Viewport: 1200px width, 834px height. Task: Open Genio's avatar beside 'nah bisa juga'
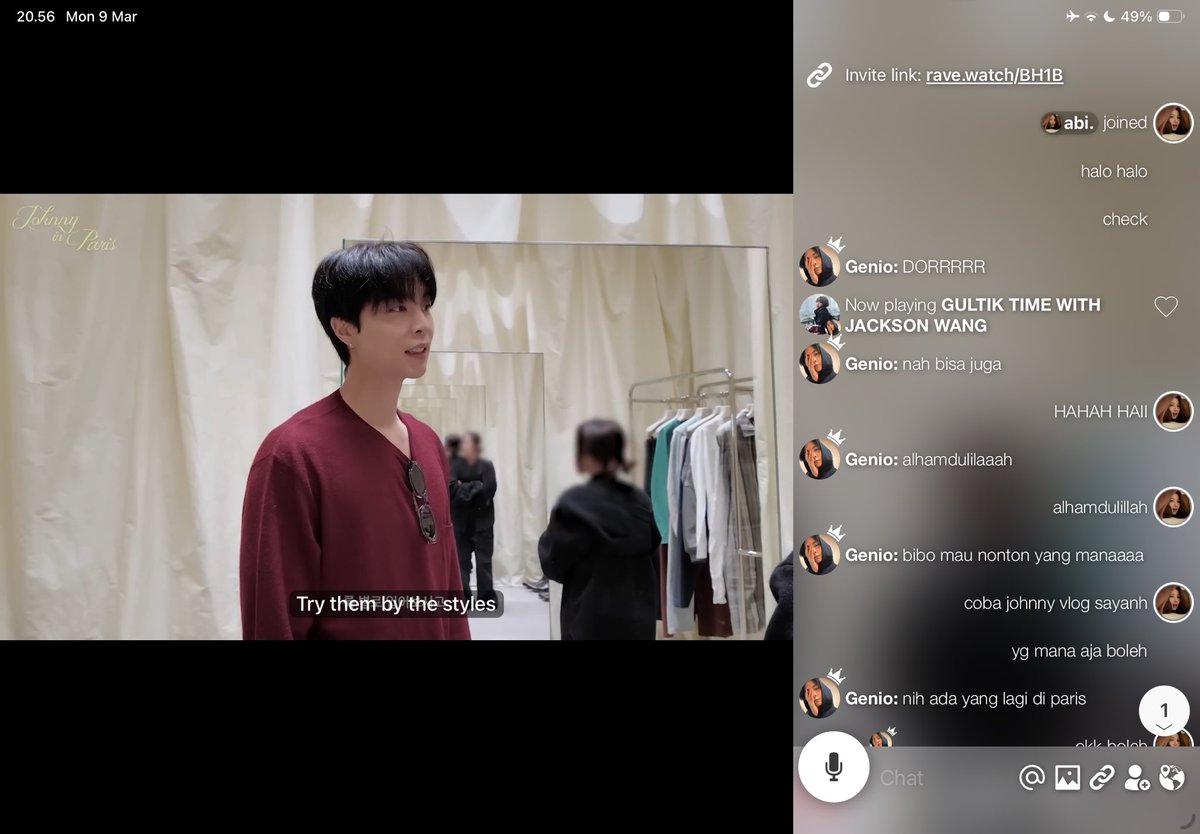[x=819, y=363]
